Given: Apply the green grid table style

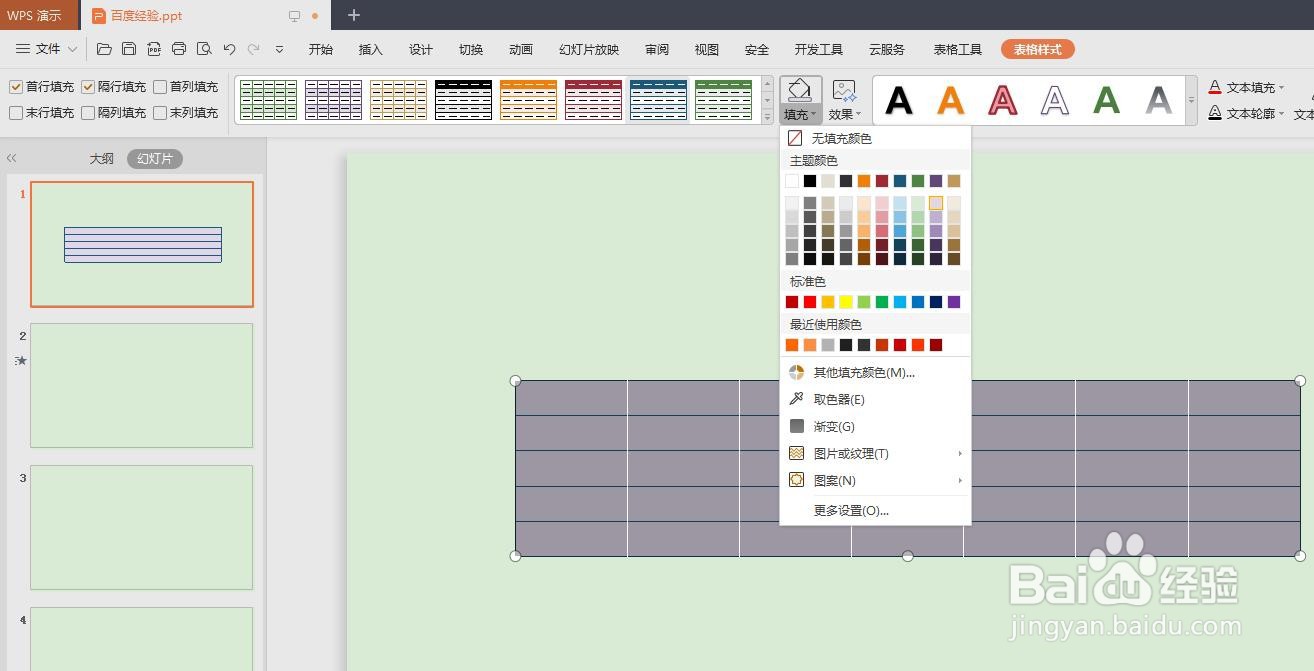Looking at the screenshot, I should (x=268, y=100).
